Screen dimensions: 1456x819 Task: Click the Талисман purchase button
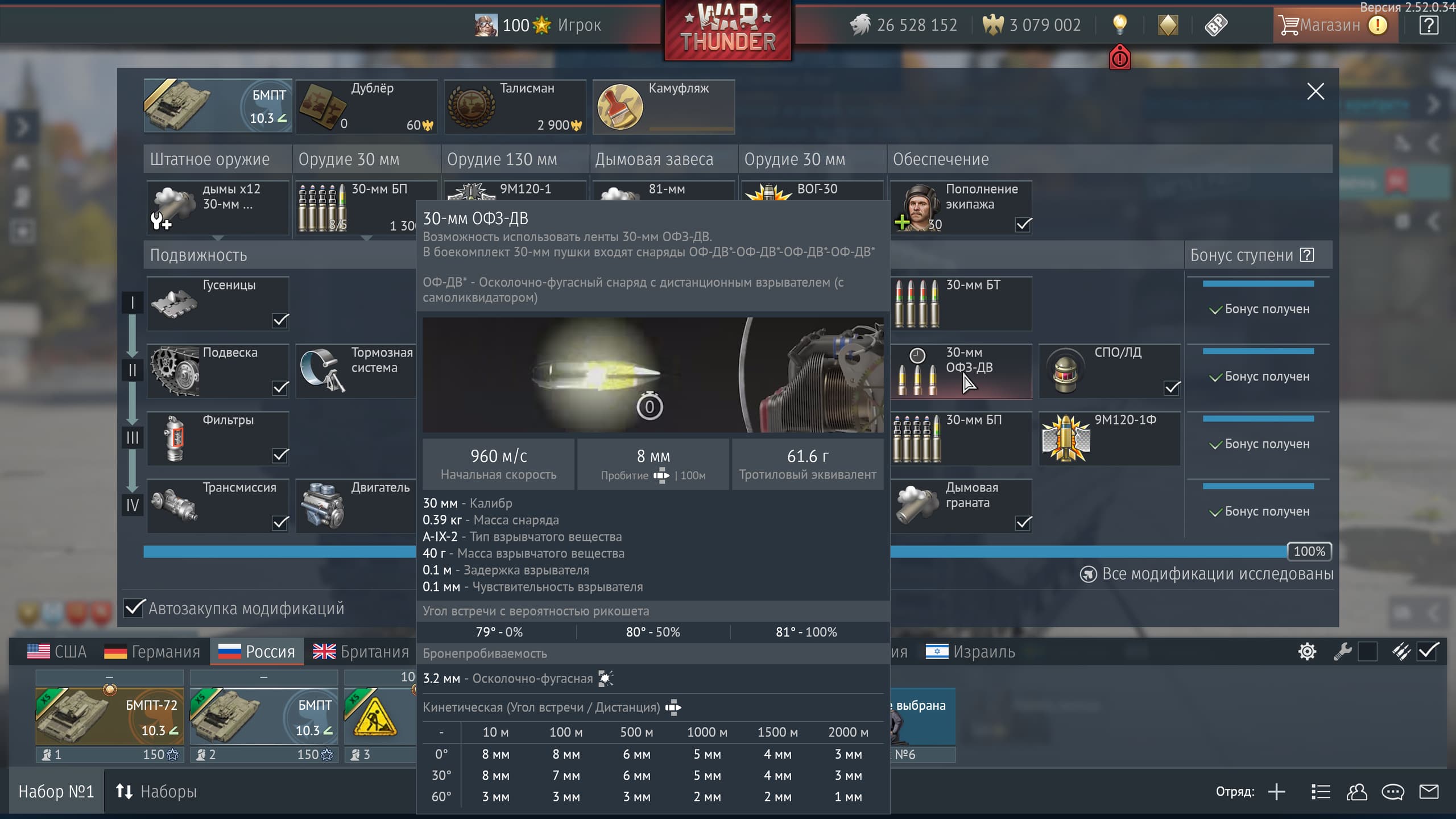coord(515,107)
